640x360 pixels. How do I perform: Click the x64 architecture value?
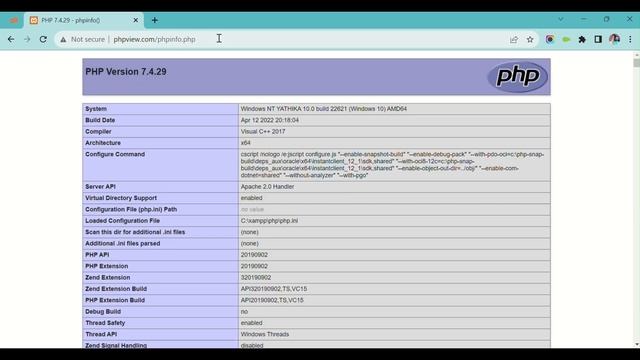tap(245, 143)
